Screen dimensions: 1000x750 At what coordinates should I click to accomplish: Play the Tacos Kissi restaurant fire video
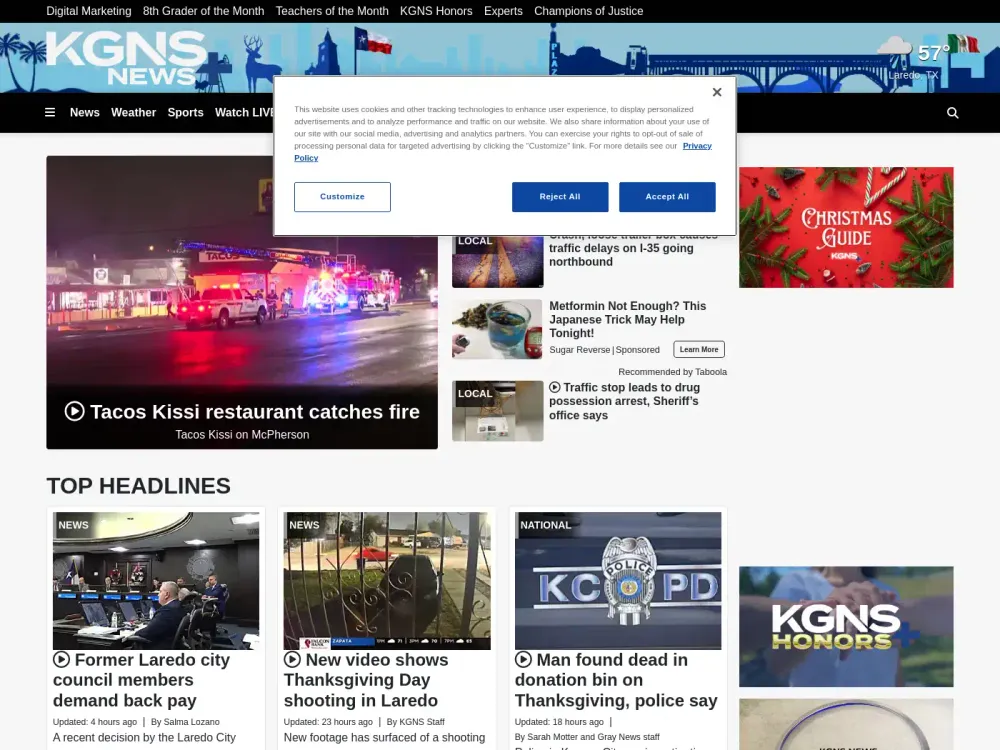(x=74, y=411)
